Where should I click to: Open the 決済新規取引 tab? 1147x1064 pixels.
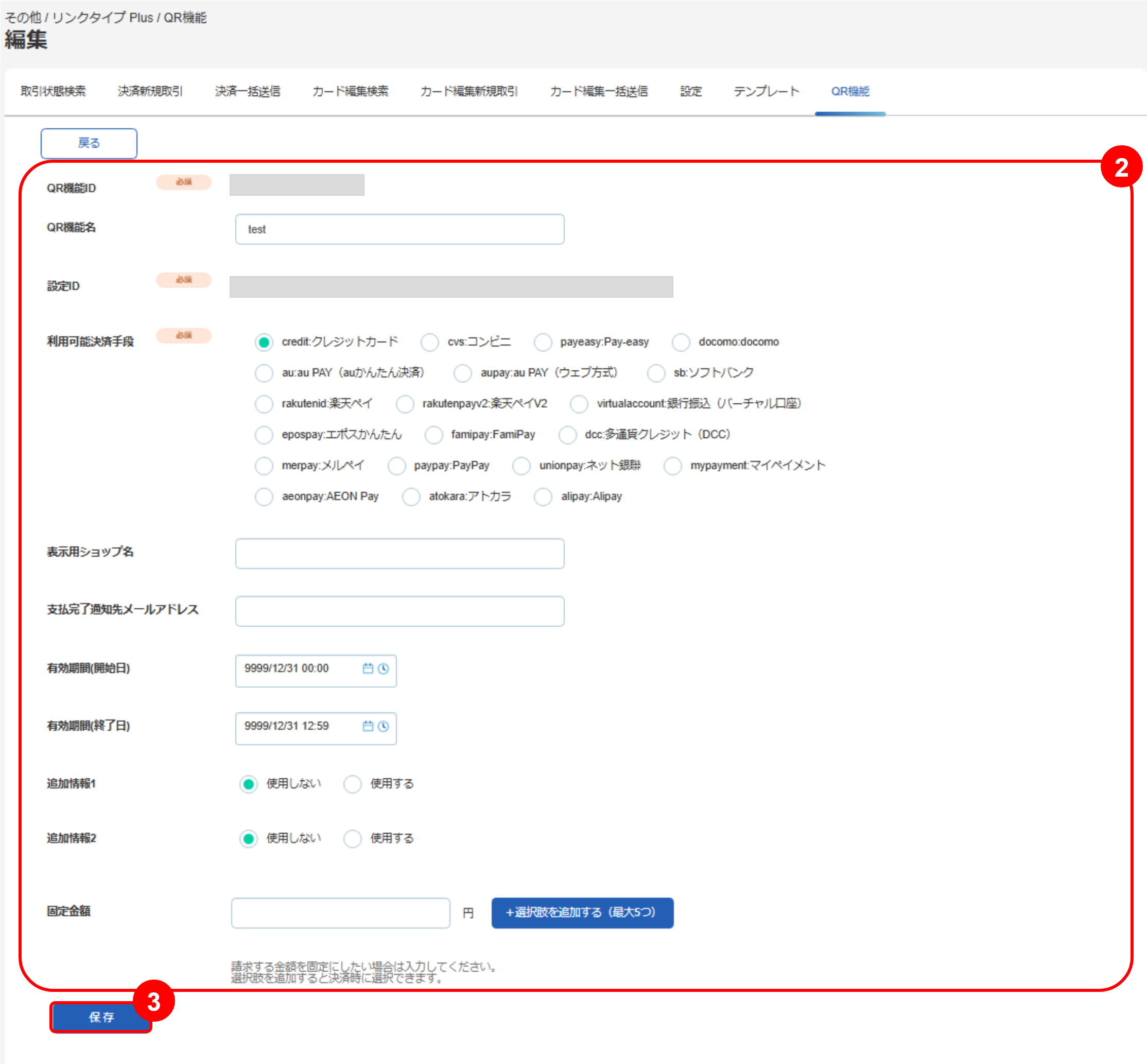click(150, 92)
